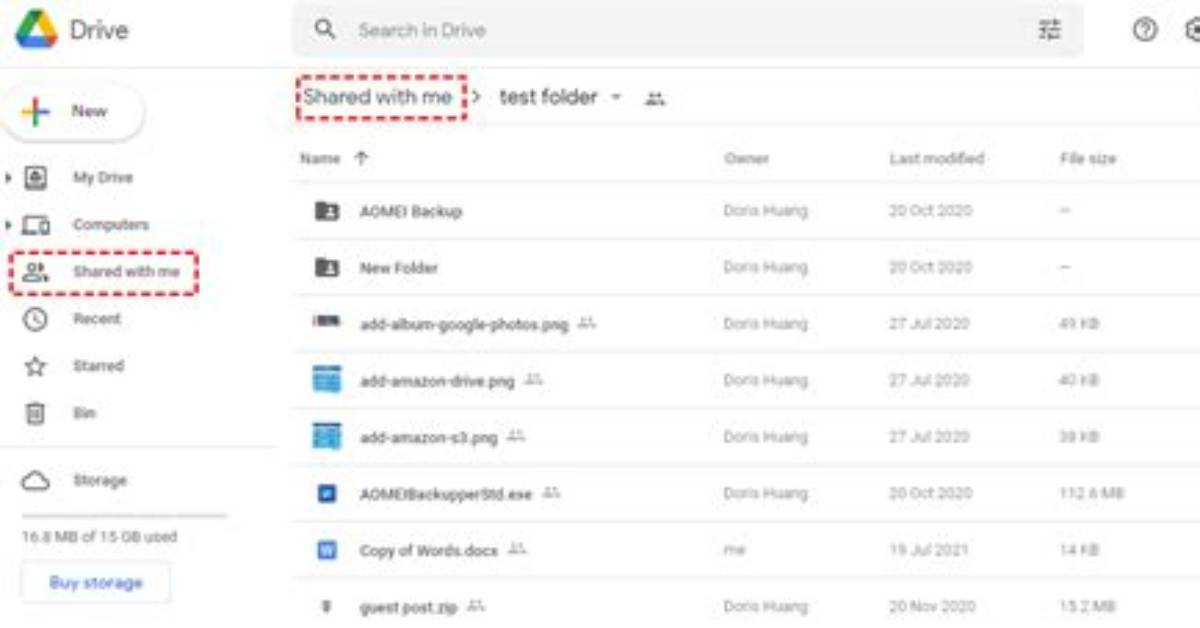
Task: Click the guest post.zip file icon
Action: pyautogui.click(x=326, y=606)
